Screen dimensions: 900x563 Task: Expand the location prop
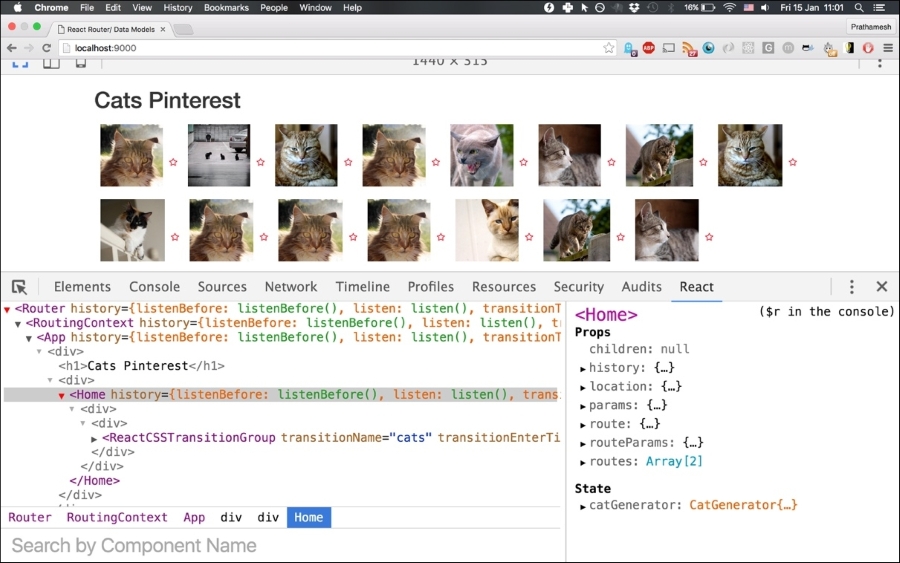583,388
